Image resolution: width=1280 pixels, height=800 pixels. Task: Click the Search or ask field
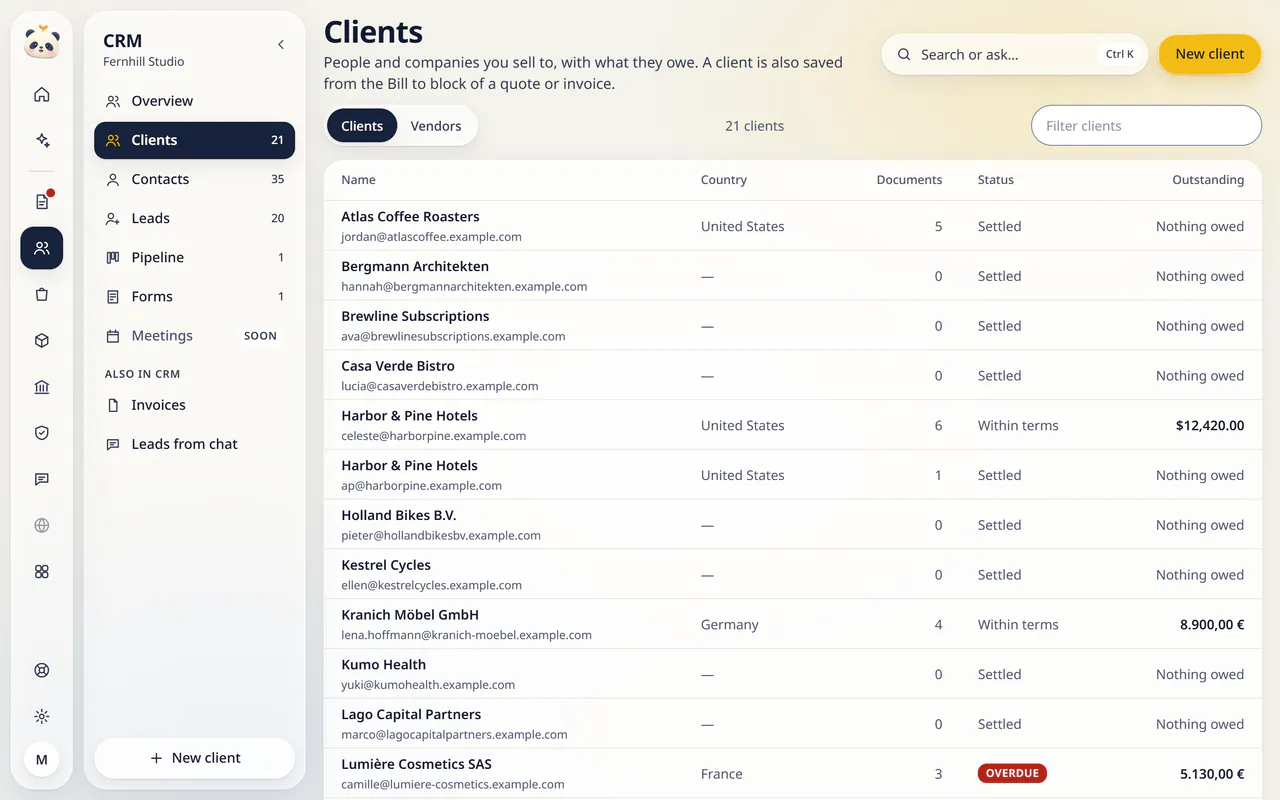(1015, 55)
